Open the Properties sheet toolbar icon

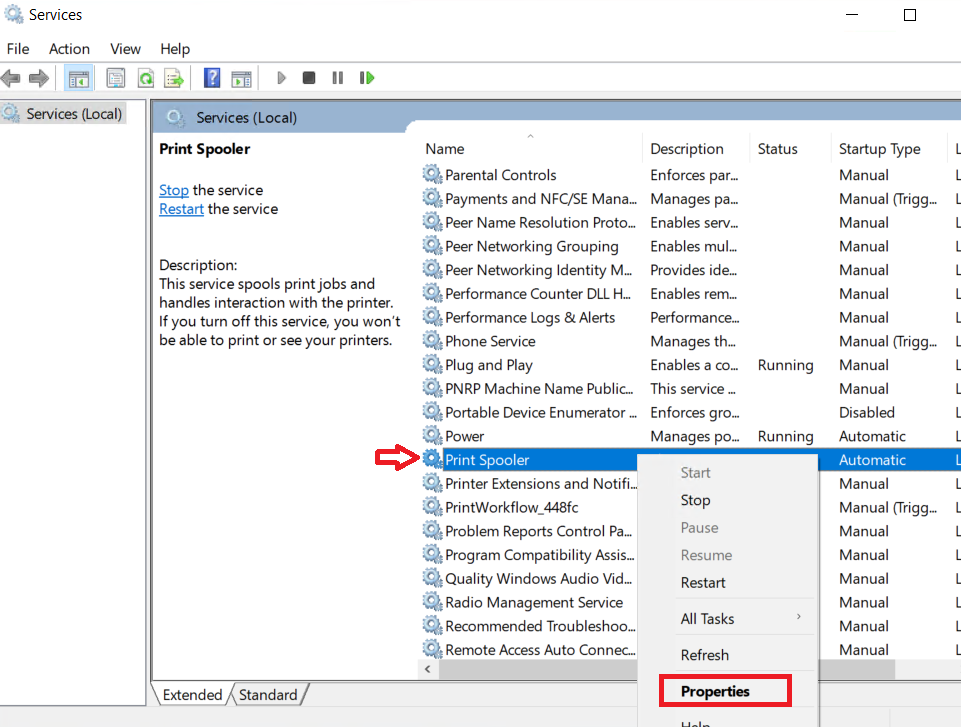tap(116, 78)
